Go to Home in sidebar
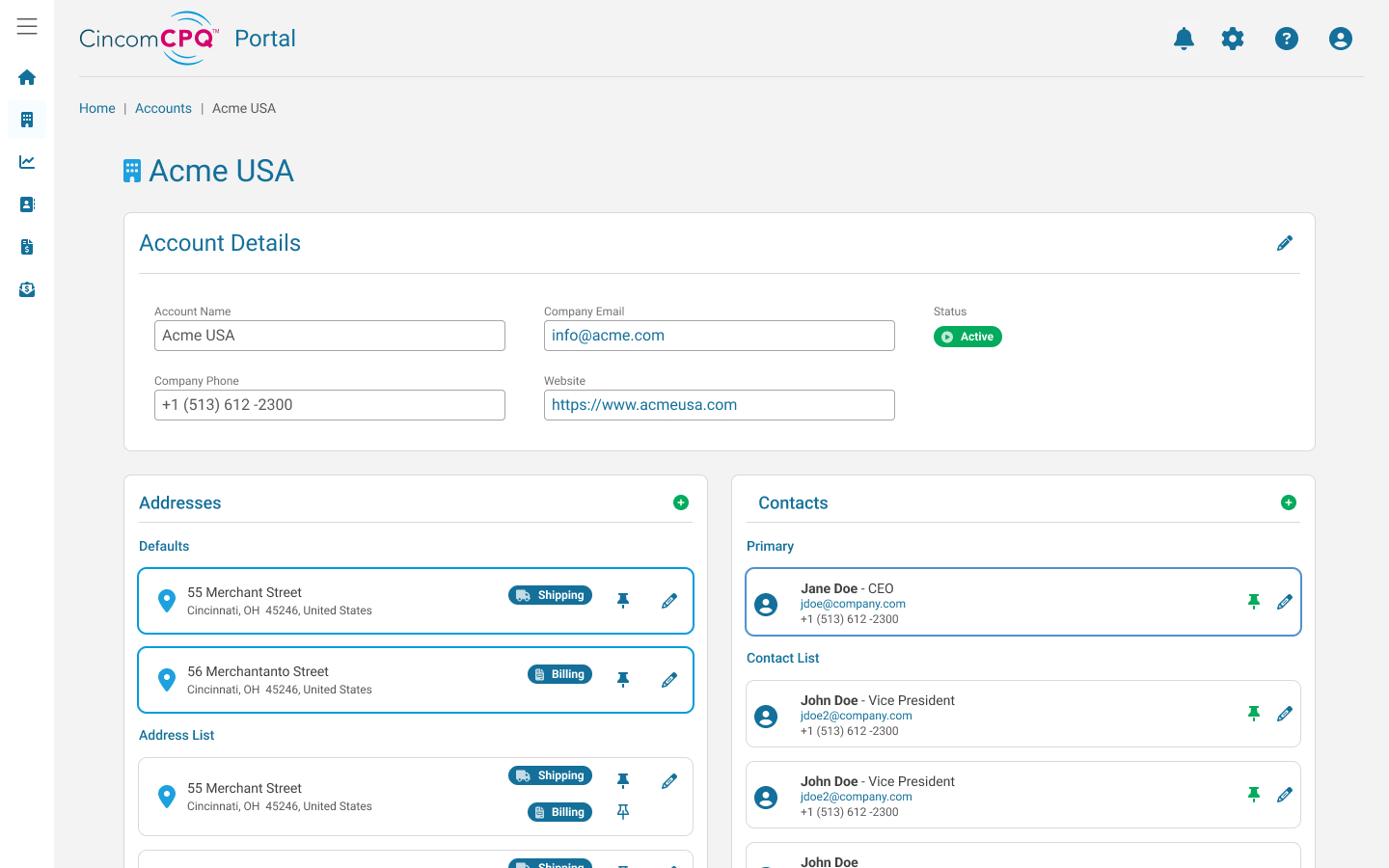The height and width of the screenshot is (868, 1389). 27,77
